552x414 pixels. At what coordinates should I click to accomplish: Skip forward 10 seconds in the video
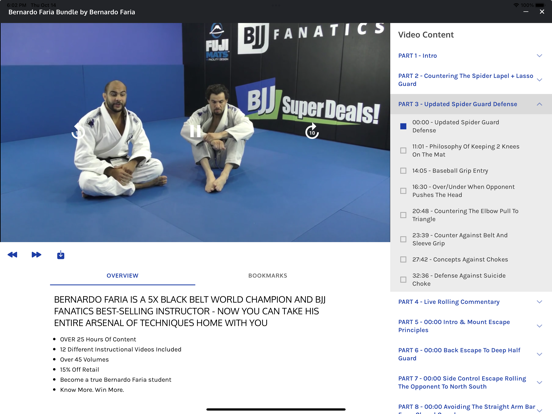click(x=312, y=131)
